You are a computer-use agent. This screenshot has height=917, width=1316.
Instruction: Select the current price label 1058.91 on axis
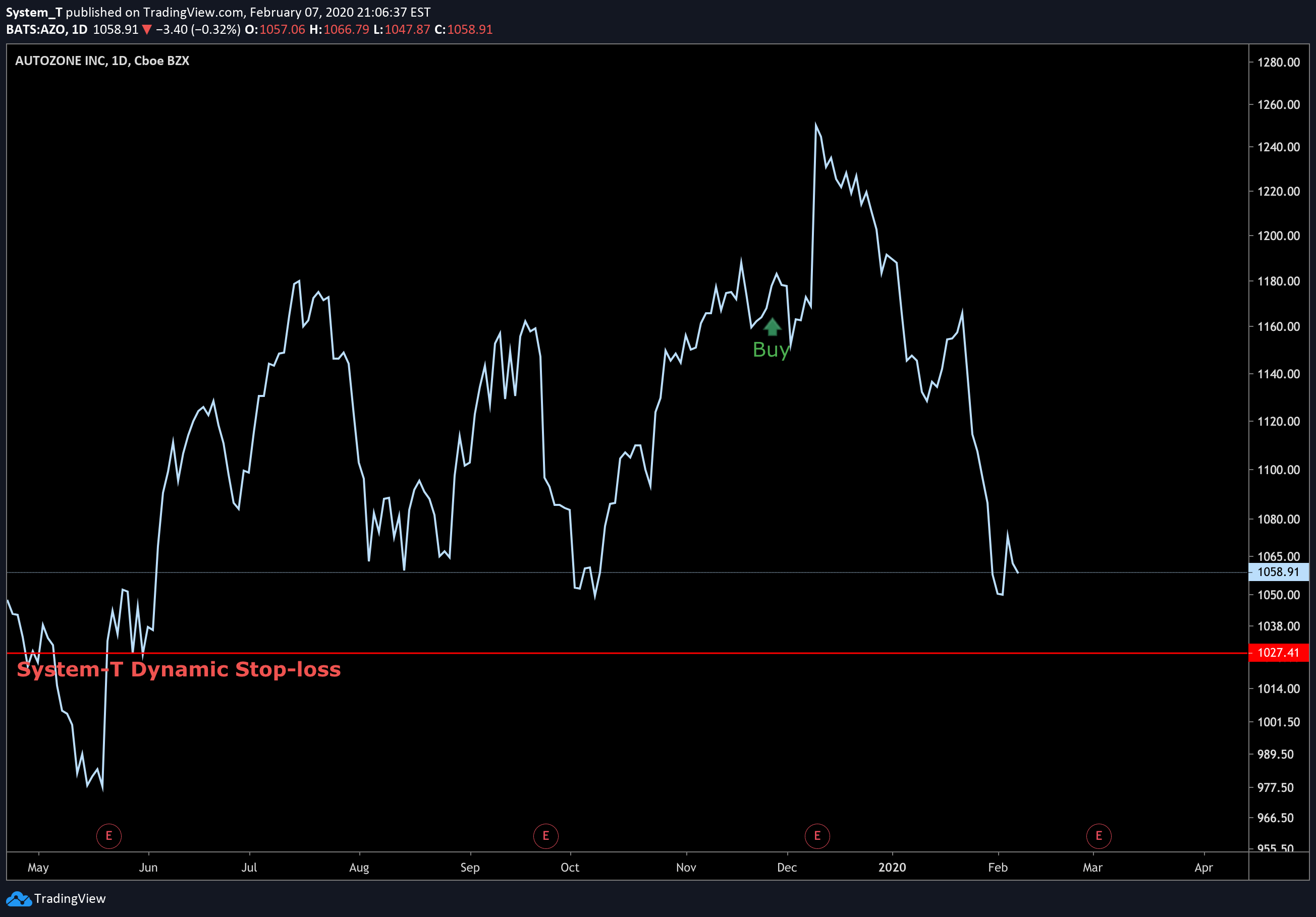pyautogui.click(x=1278, y=571)
